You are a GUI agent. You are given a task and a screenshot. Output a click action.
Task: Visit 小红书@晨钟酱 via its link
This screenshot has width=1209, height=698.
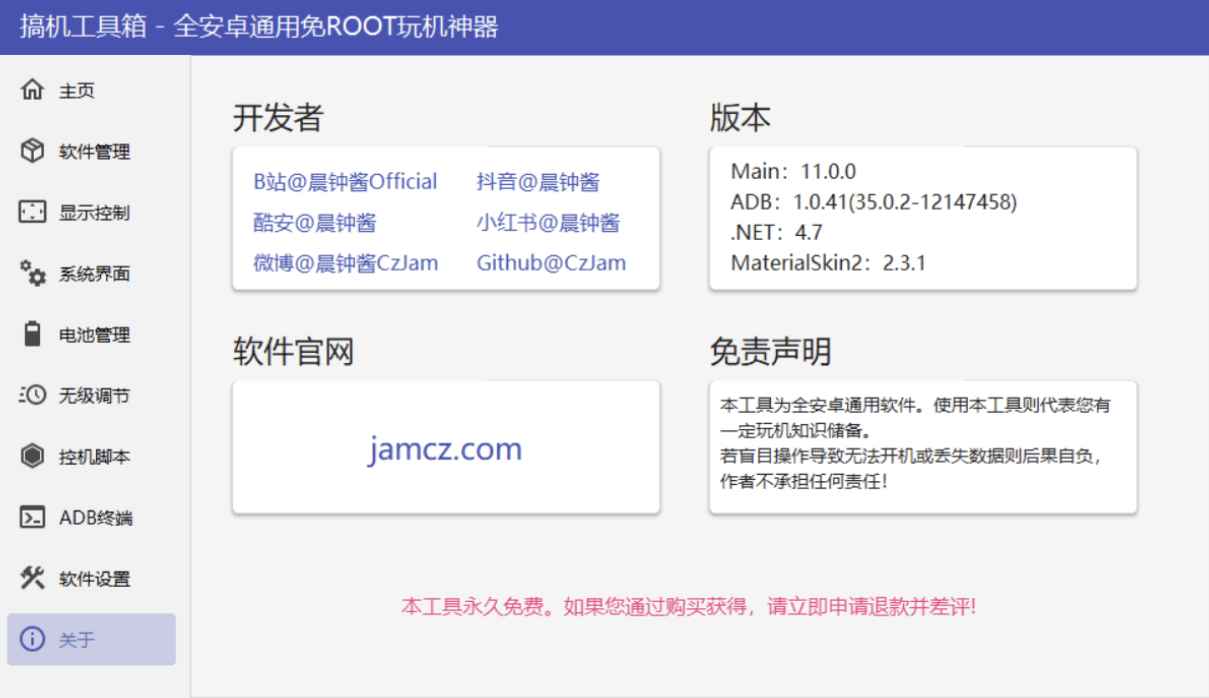tap(550, 222)
